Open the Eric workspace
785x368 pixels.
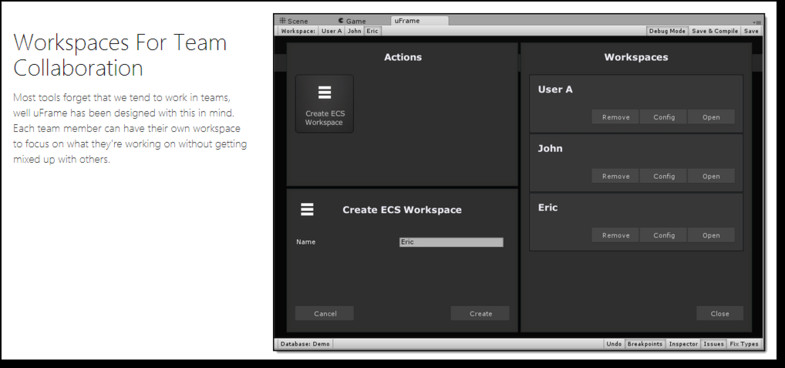[711, 235]
